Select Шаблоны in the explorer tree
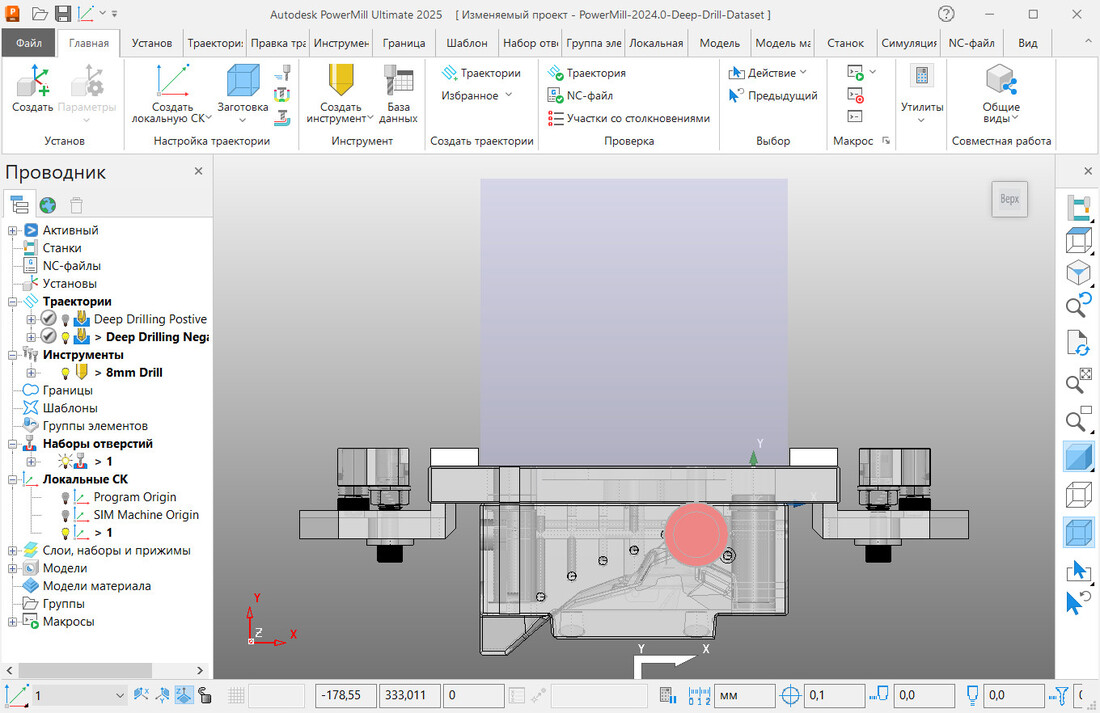The height and width of the screenshot is (713, 1100). pyautogui.click(x=70, y=408)
